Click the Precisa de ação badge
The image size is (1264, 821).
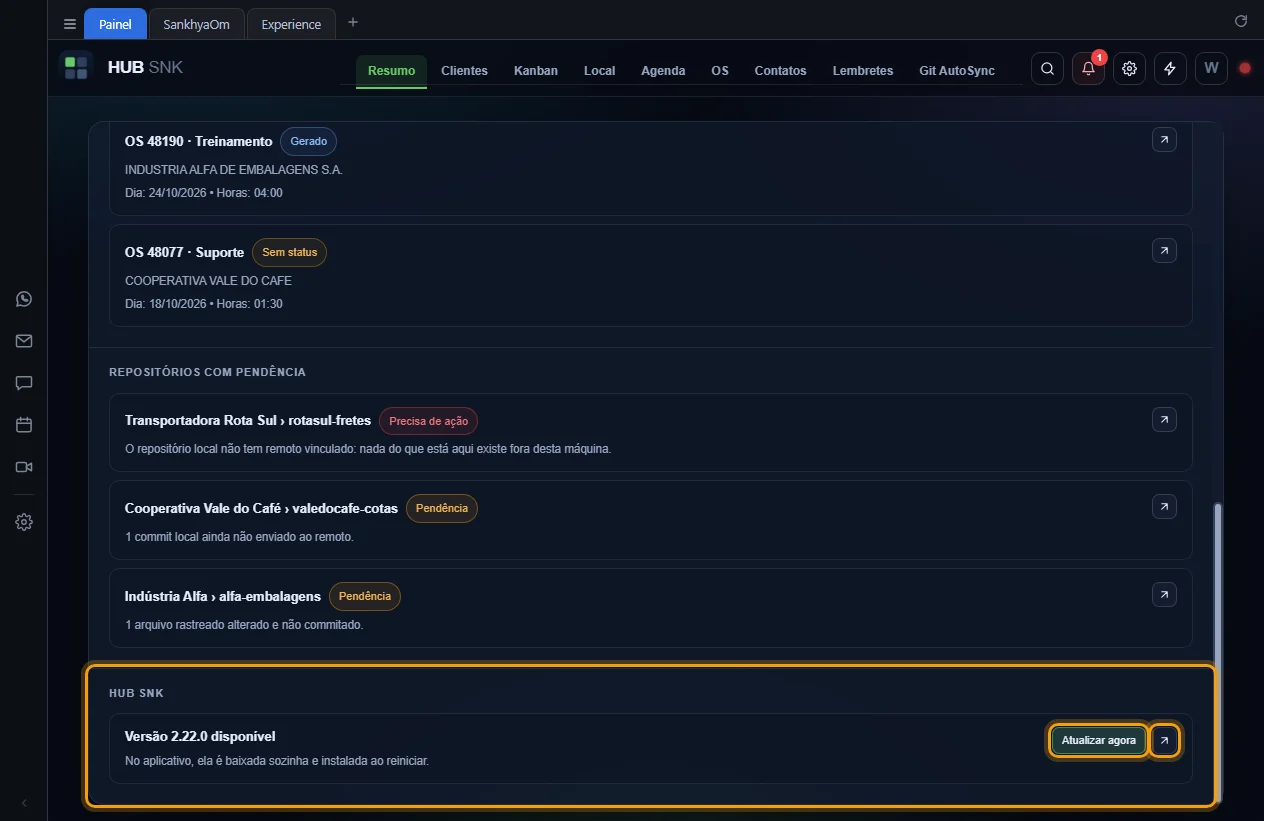pos(428,421)
